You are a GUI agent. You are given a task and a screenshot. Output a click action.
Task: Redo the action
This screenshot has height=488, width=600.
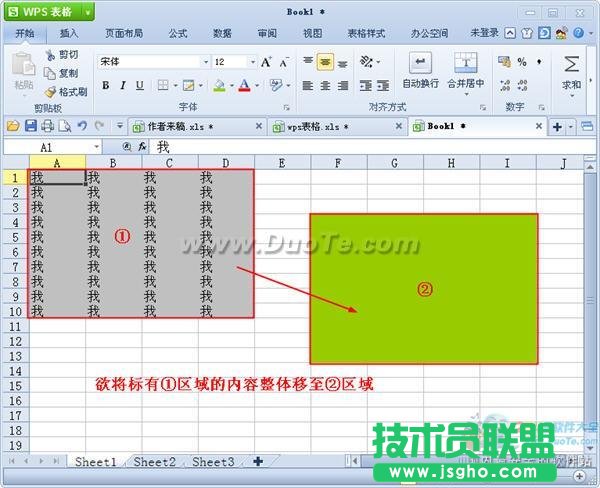(99, 126)
